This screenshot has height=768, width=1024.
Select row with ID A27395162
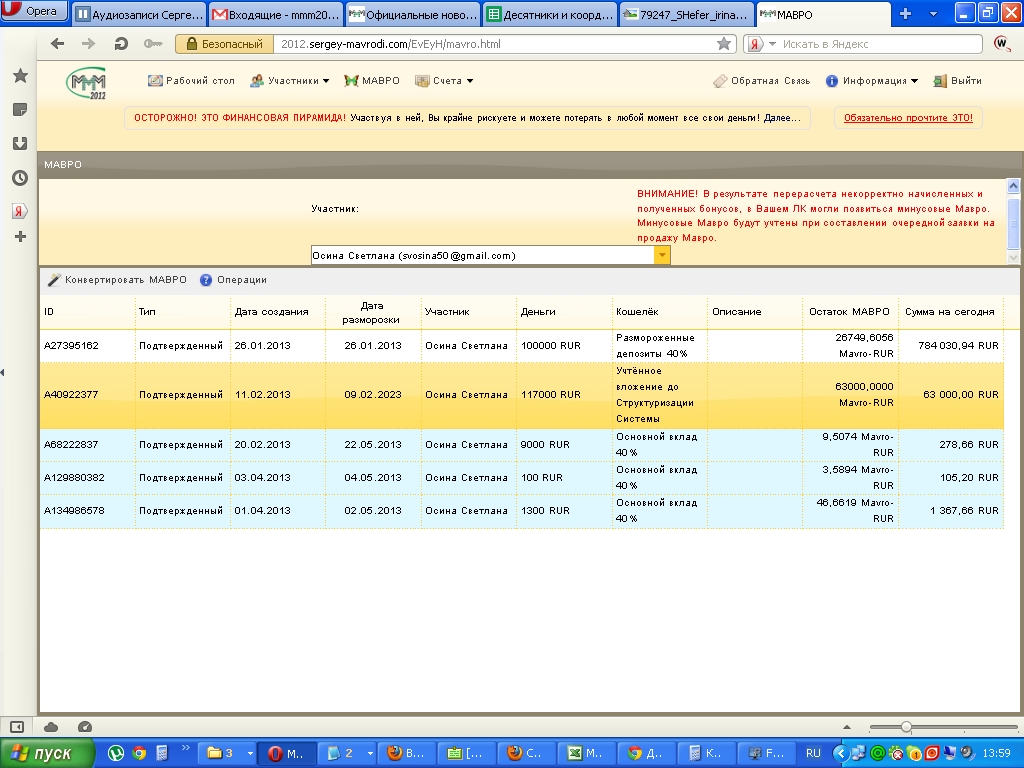521,345
